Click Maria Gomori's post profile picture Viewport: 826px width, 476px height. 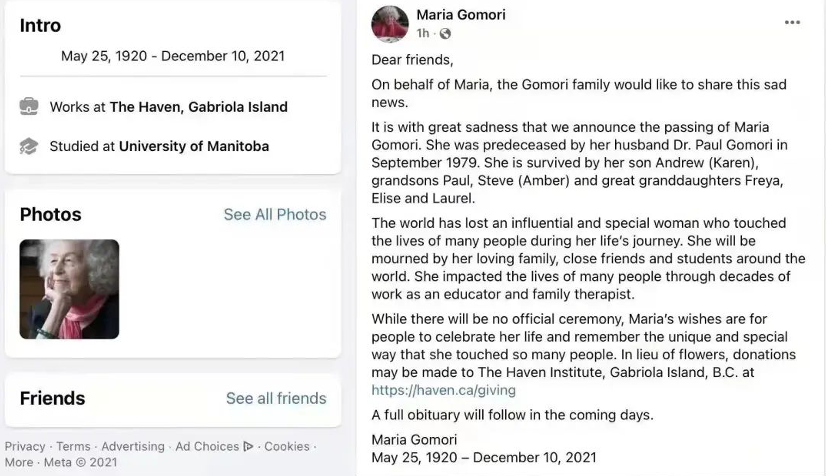pos(390,24)
